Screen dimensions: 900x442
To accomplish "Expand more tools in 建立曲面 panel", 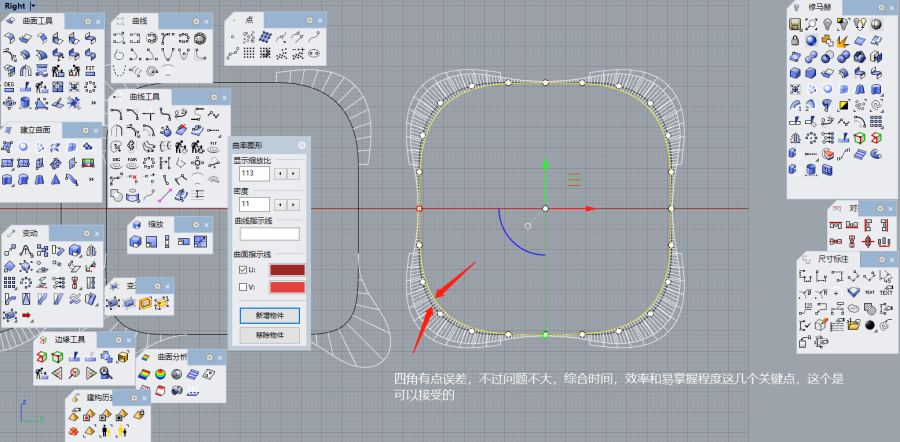I will click(92, 179).
